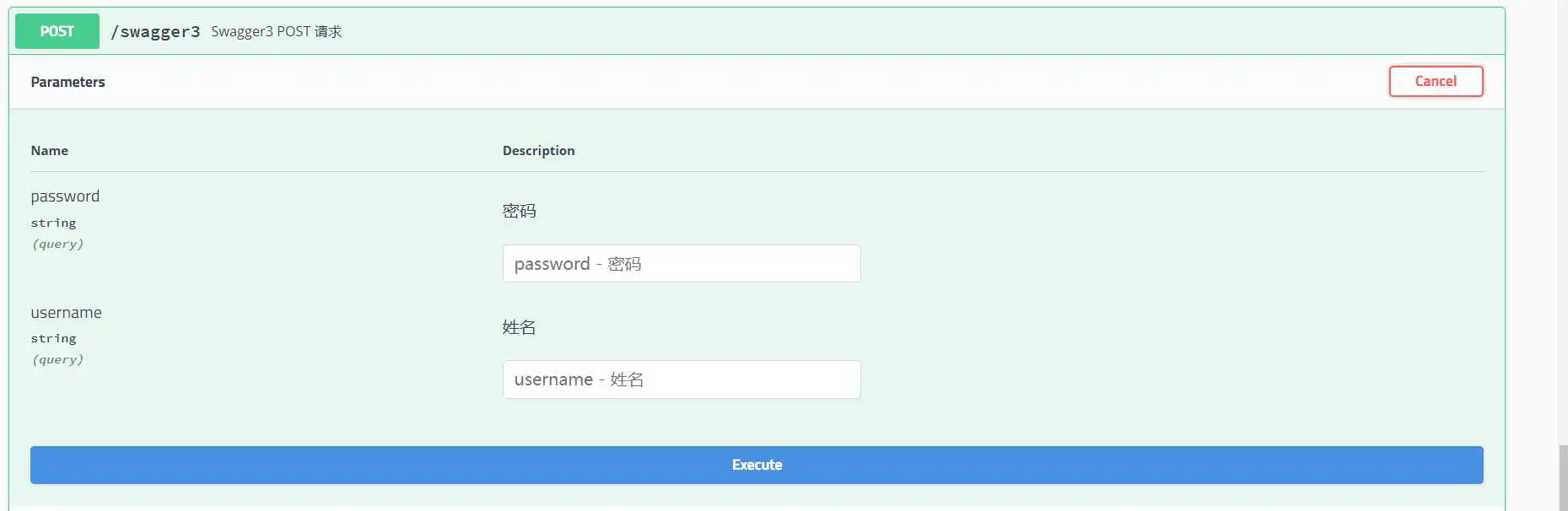
Task: Click the string type under username
Action: [53, 339]
